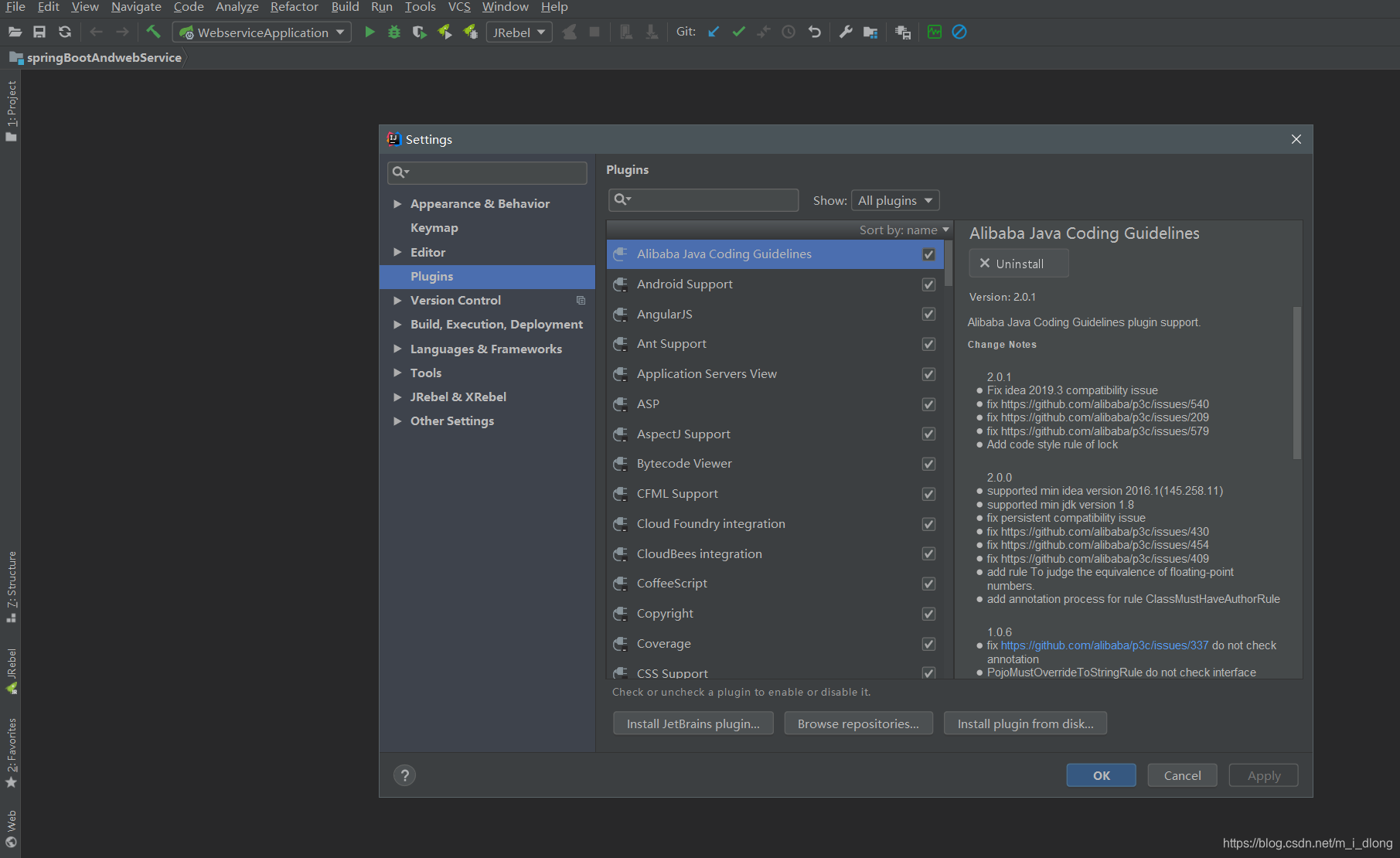The image size is (1400, 858).
Task: Select Keymap in settings tree
Action: tap(434, 227)
